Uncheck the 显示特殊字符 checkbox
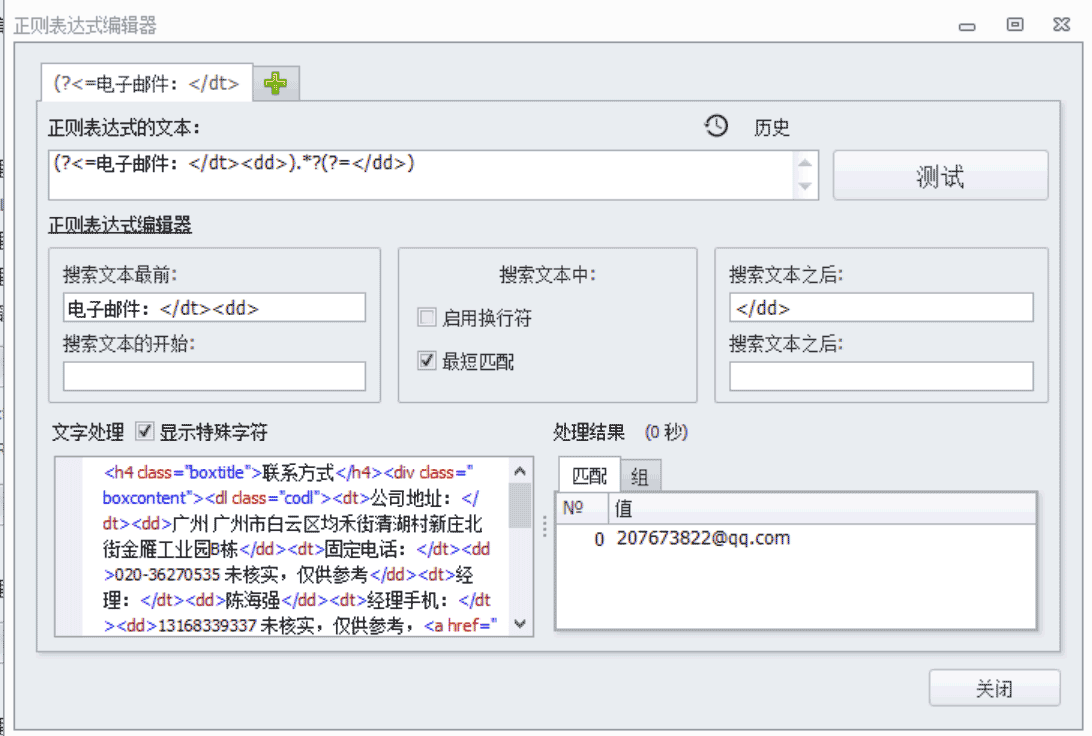 (x=144, y=432)
